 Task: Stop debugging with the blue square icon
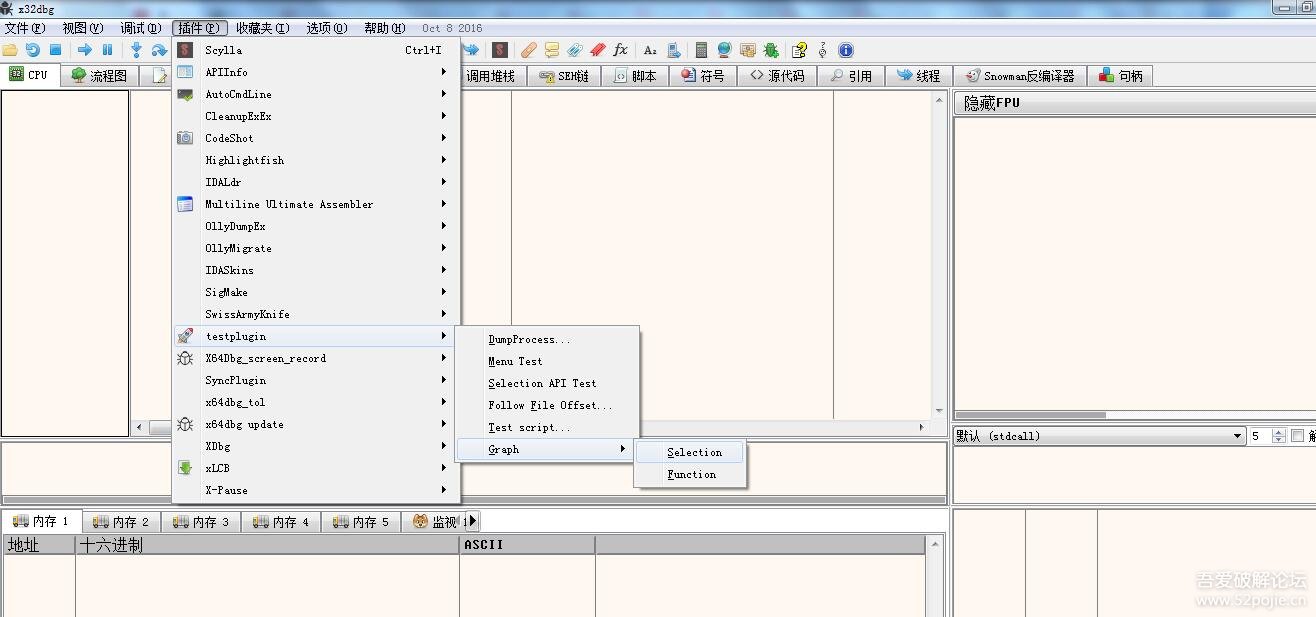pos(56,50)
